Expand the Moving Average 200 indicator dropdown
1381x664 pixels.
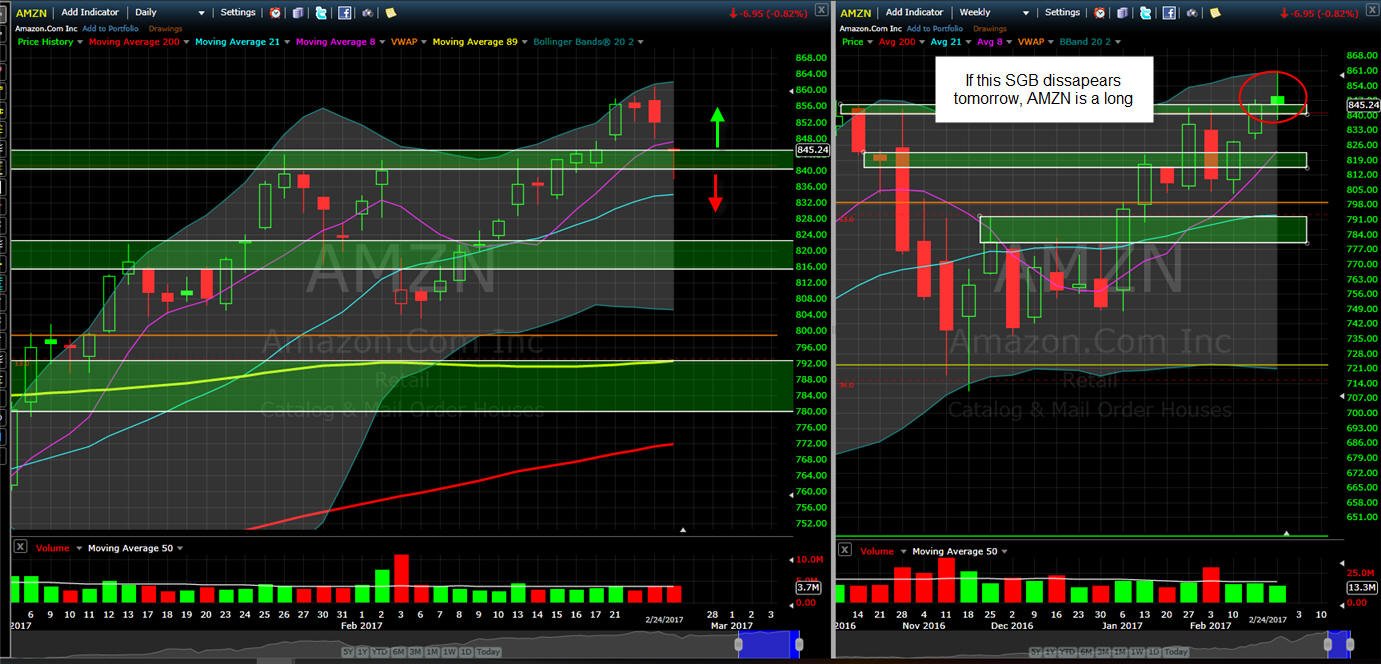(x=186, y=42)
